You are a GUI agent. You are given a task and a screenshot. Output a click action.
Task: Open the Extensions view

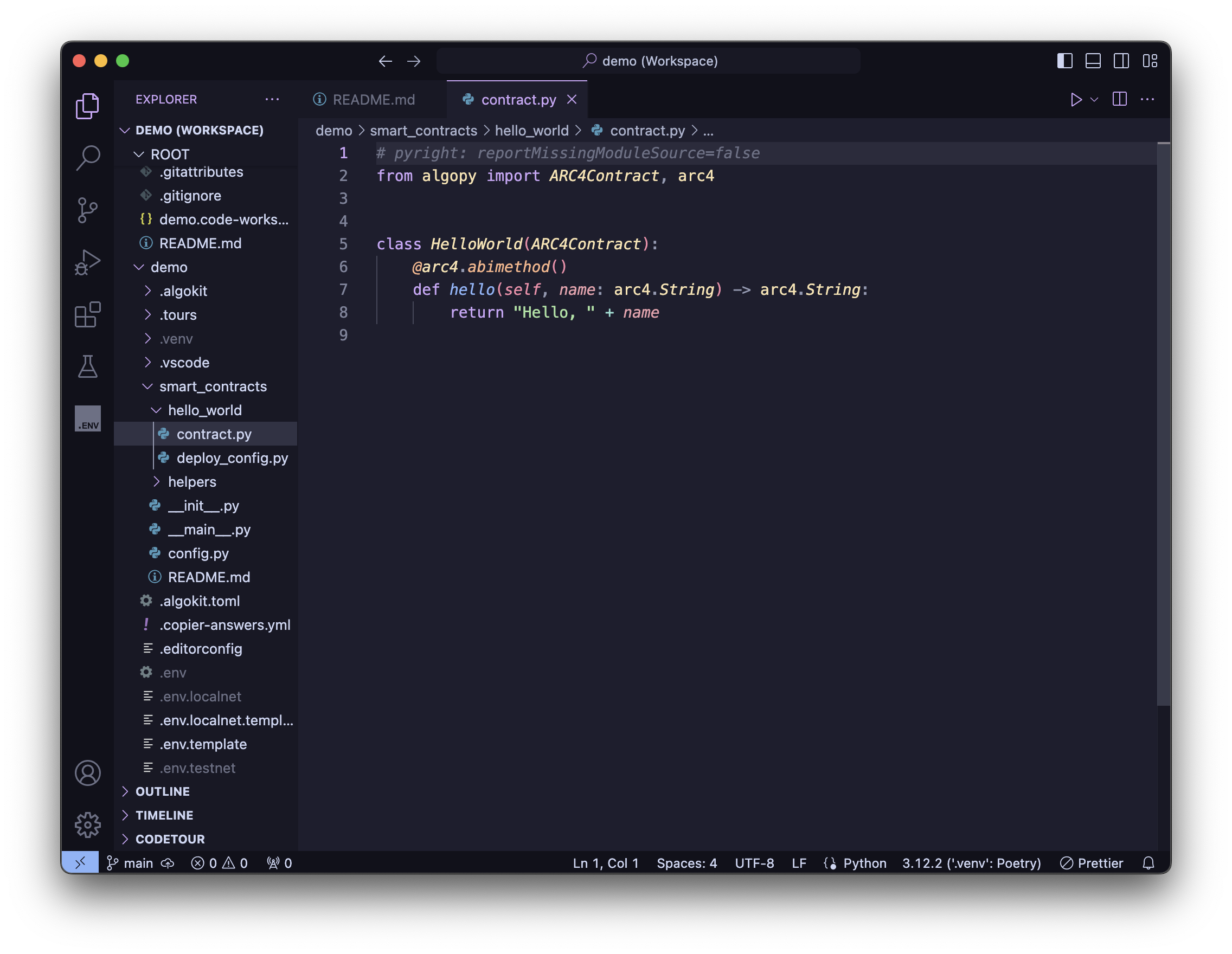[x=88, y=314]
